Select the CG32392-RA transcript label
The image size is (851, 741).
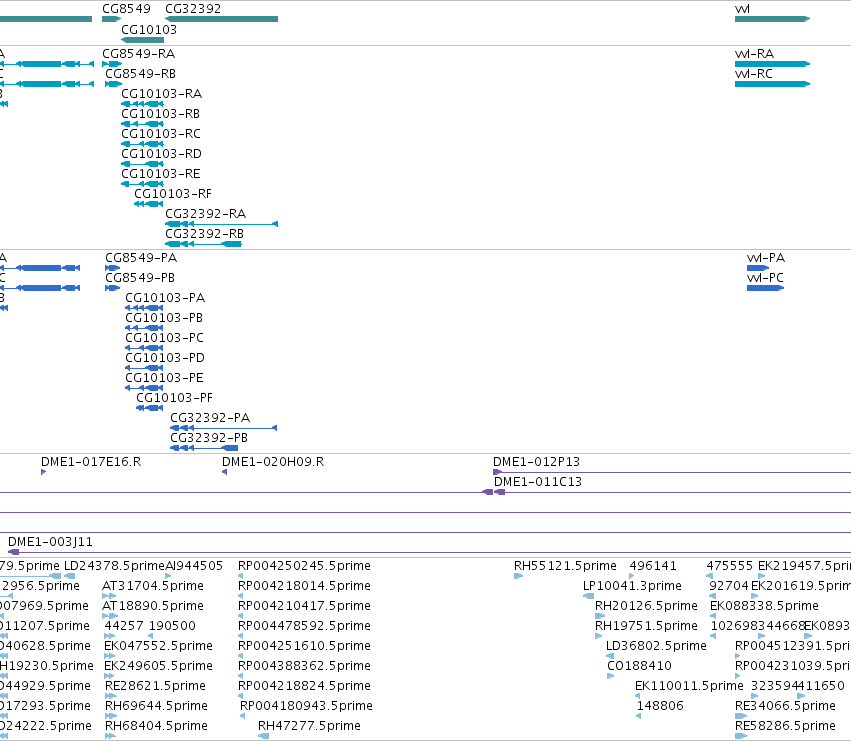205,214
